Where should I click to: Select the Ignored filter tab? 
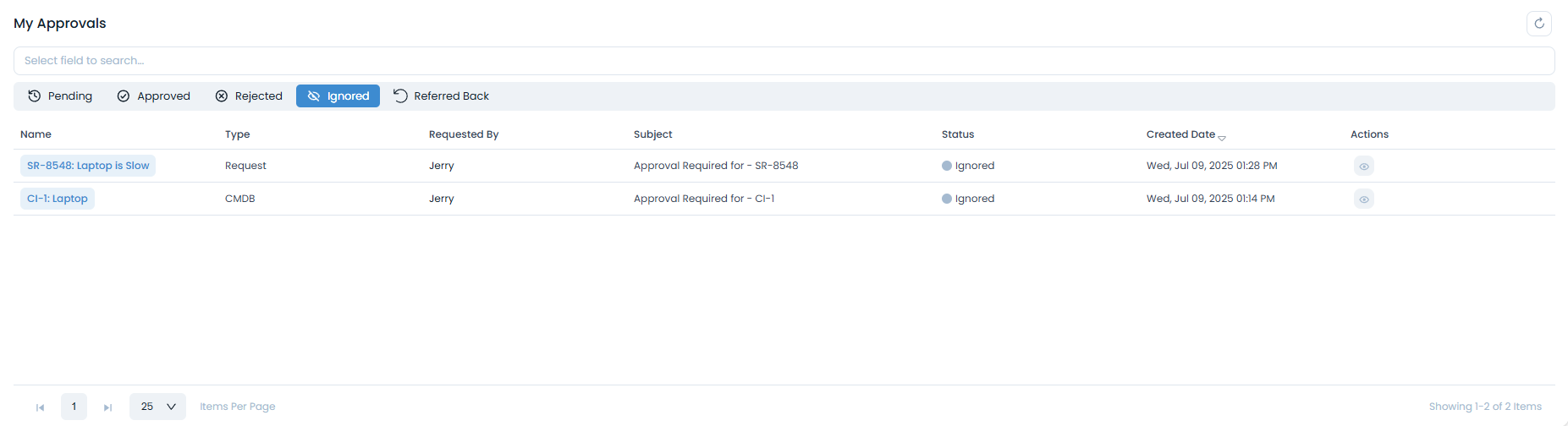click(x=338, y=96)
